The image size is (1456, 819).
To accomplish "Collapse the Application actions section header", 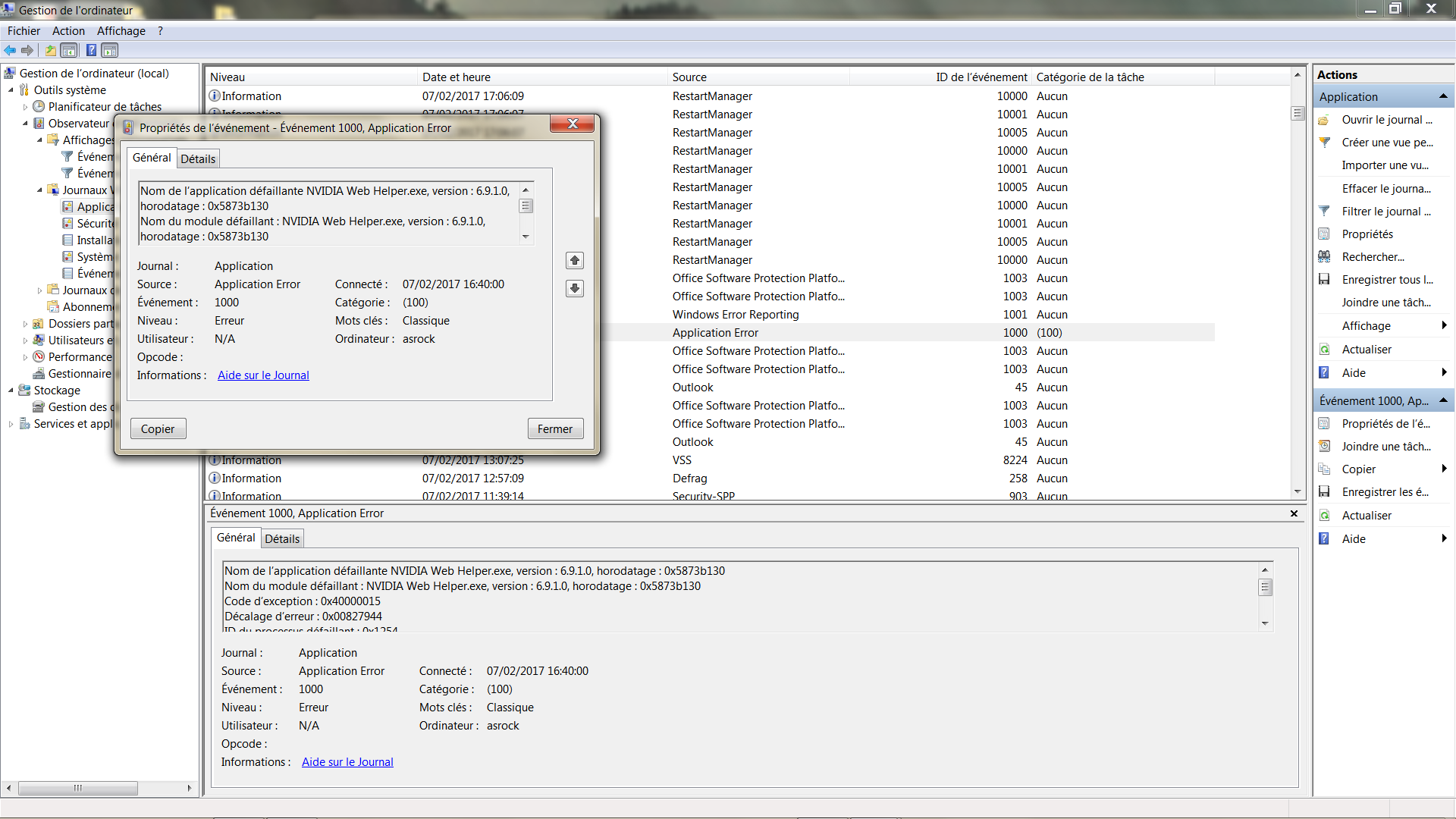I will (1443, 97).
